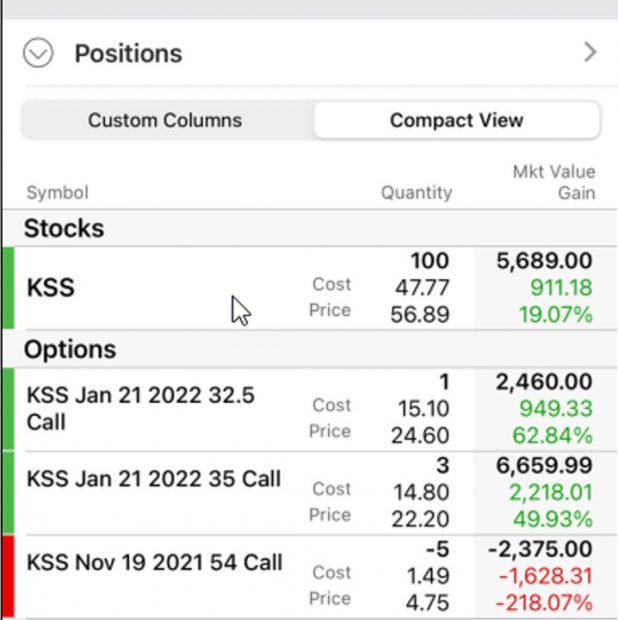Switch to Custom Columns view
Image resolution: width=618 pixels, height=620 pixels.
click(165, 120)
